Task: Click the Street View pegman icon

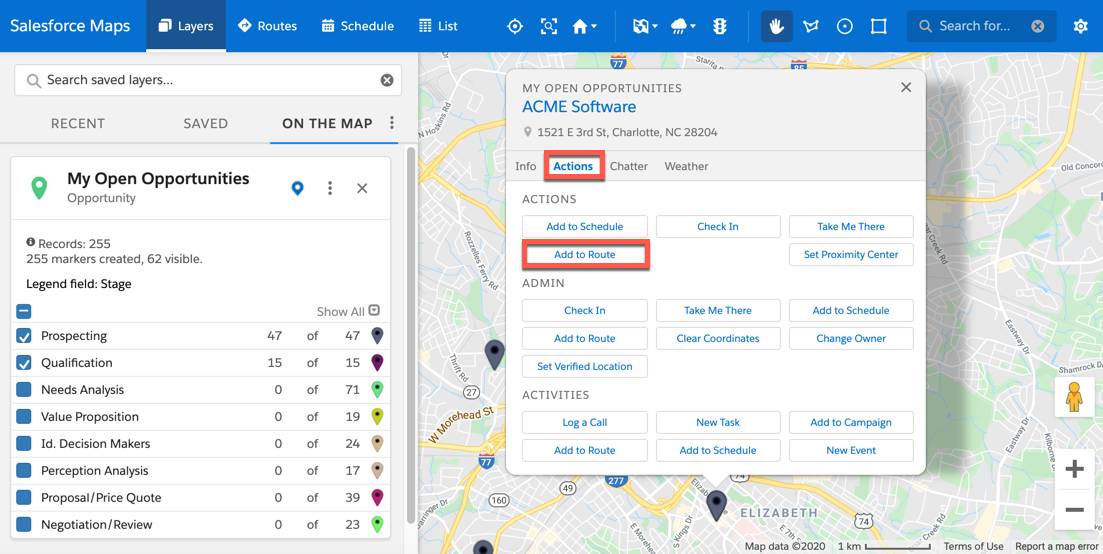Action: point(1074,397)
